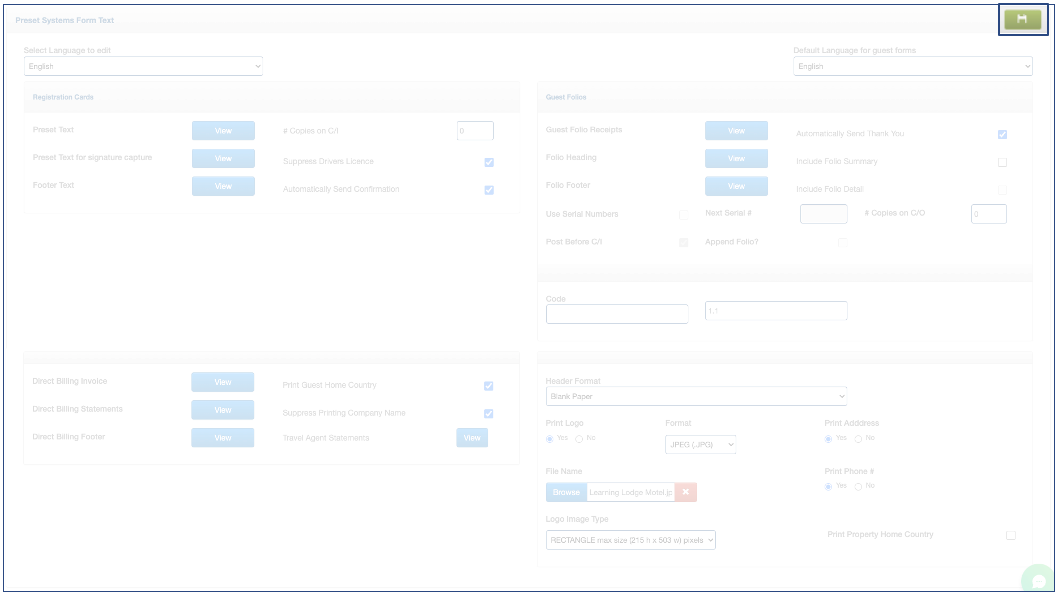Select No for Print Logo
1059x596 pixels.
(579, 439)
